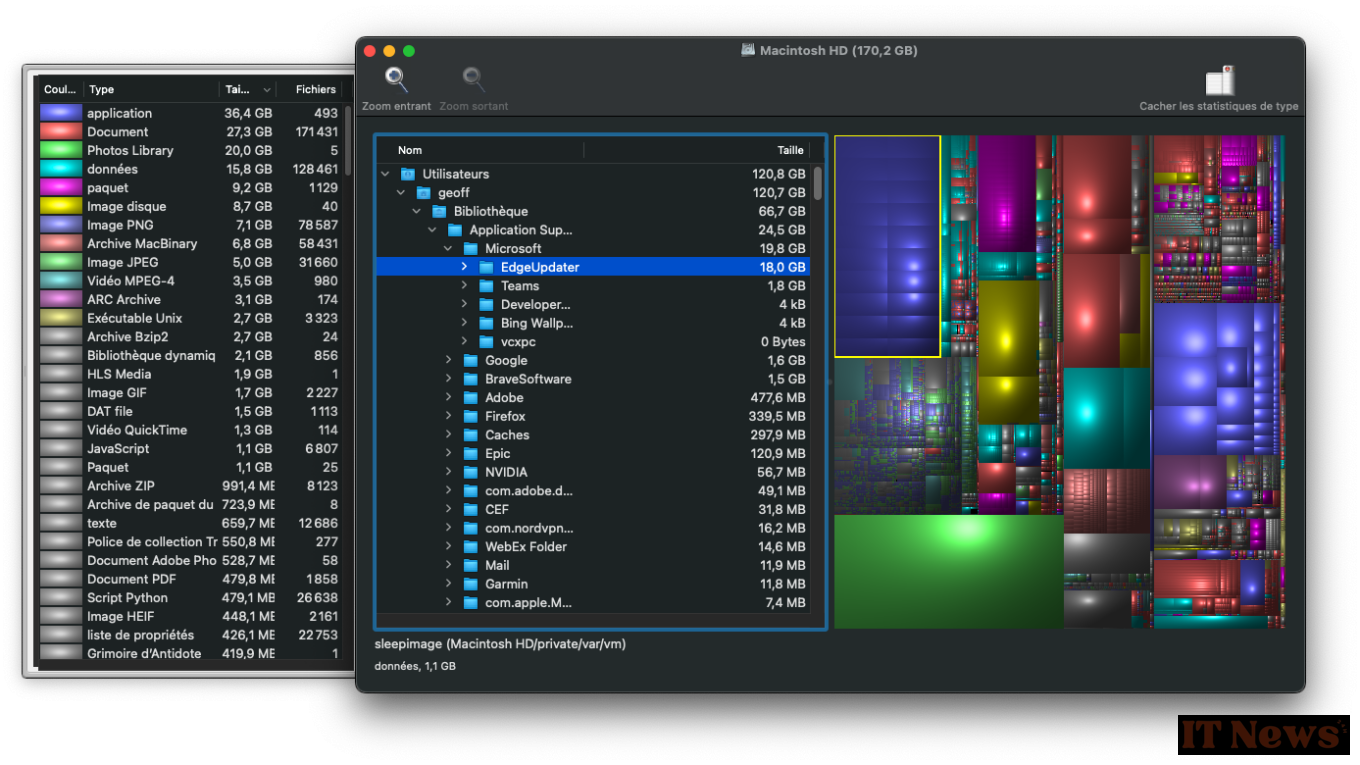The width and height of the screenshot is (1360, 765).
Task: Click the Garmin folder icon
Action: click(x=470, y=585)
